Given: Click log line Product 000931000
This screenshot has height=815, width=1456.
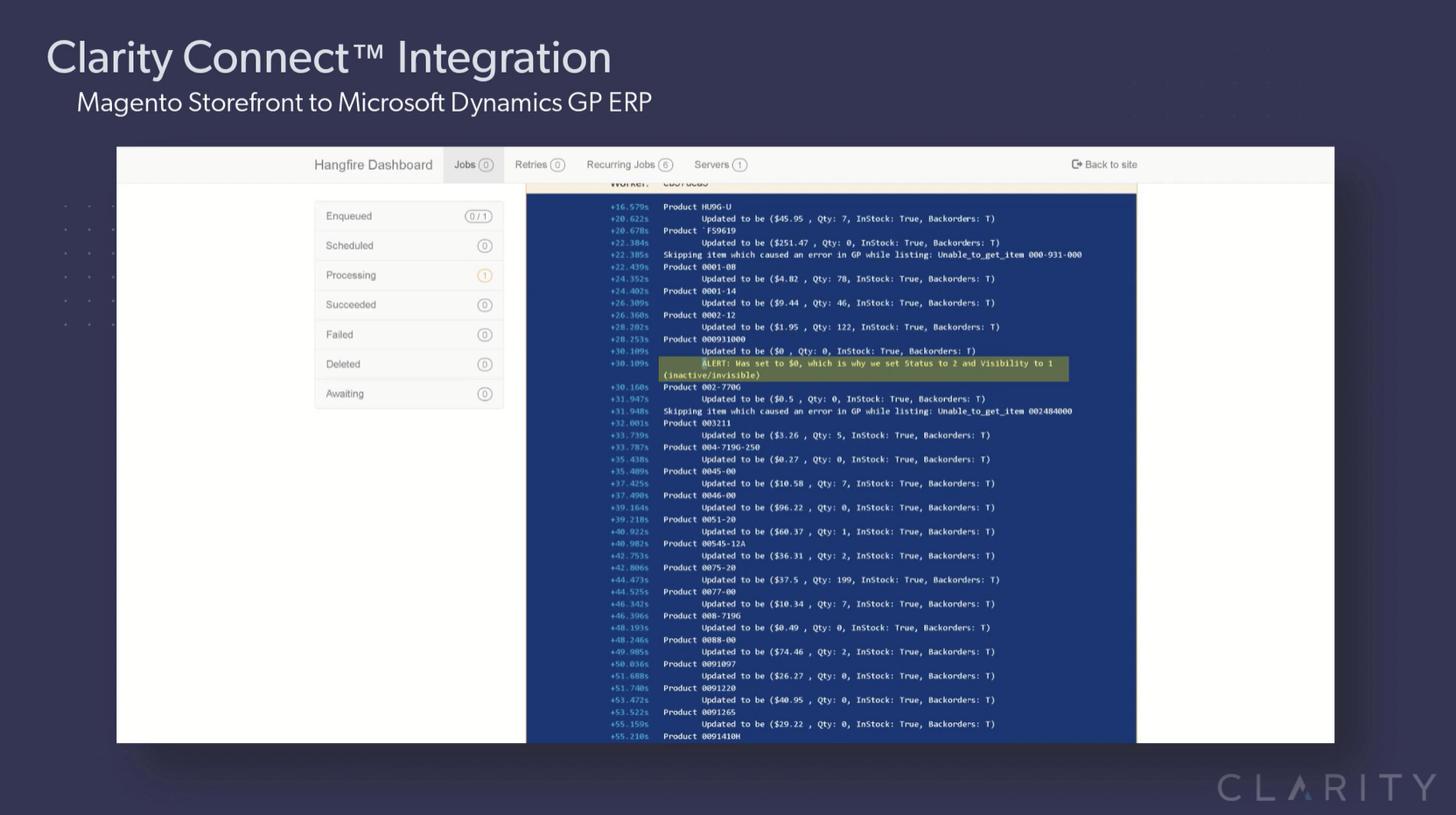Looking at the screenshot, I should [704, 340].
